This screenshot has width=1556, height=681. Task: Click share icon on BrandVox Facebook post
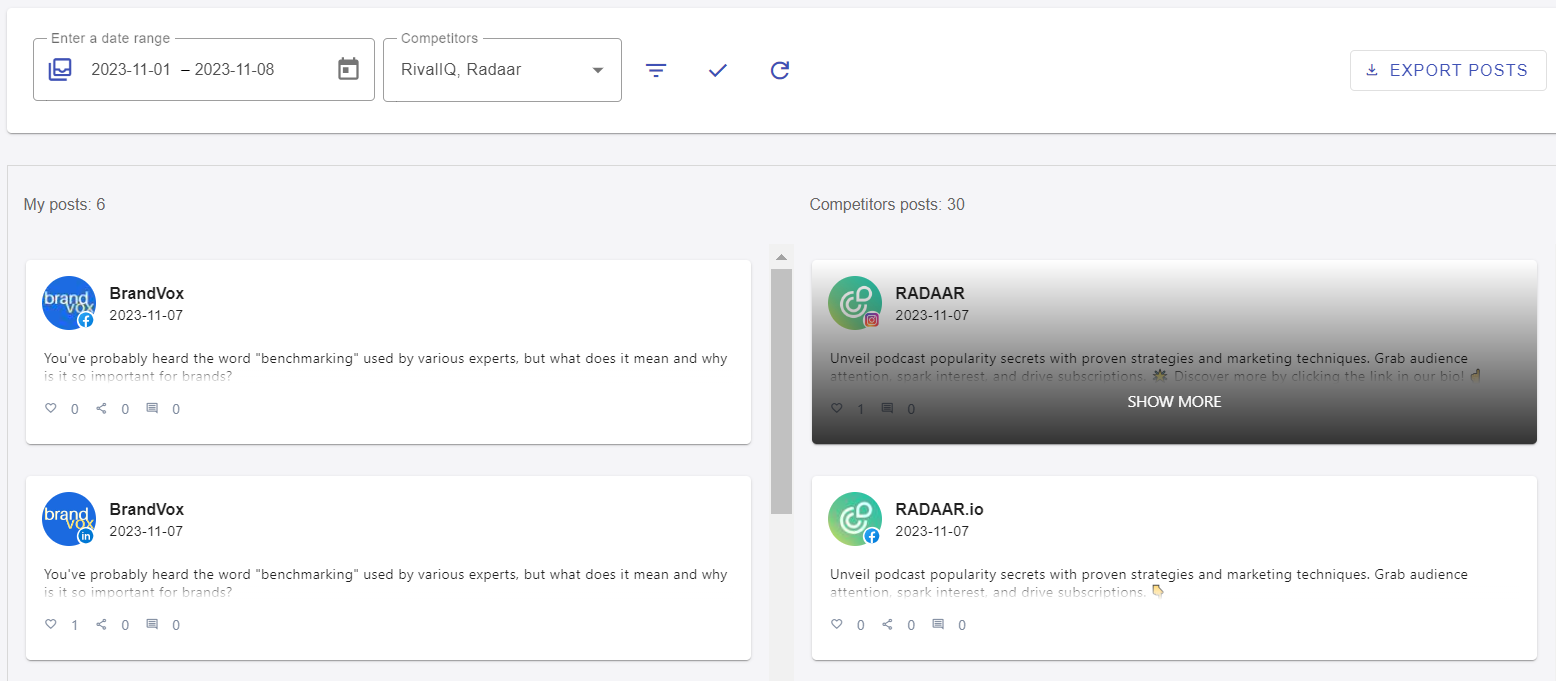(x=101, y=408)
